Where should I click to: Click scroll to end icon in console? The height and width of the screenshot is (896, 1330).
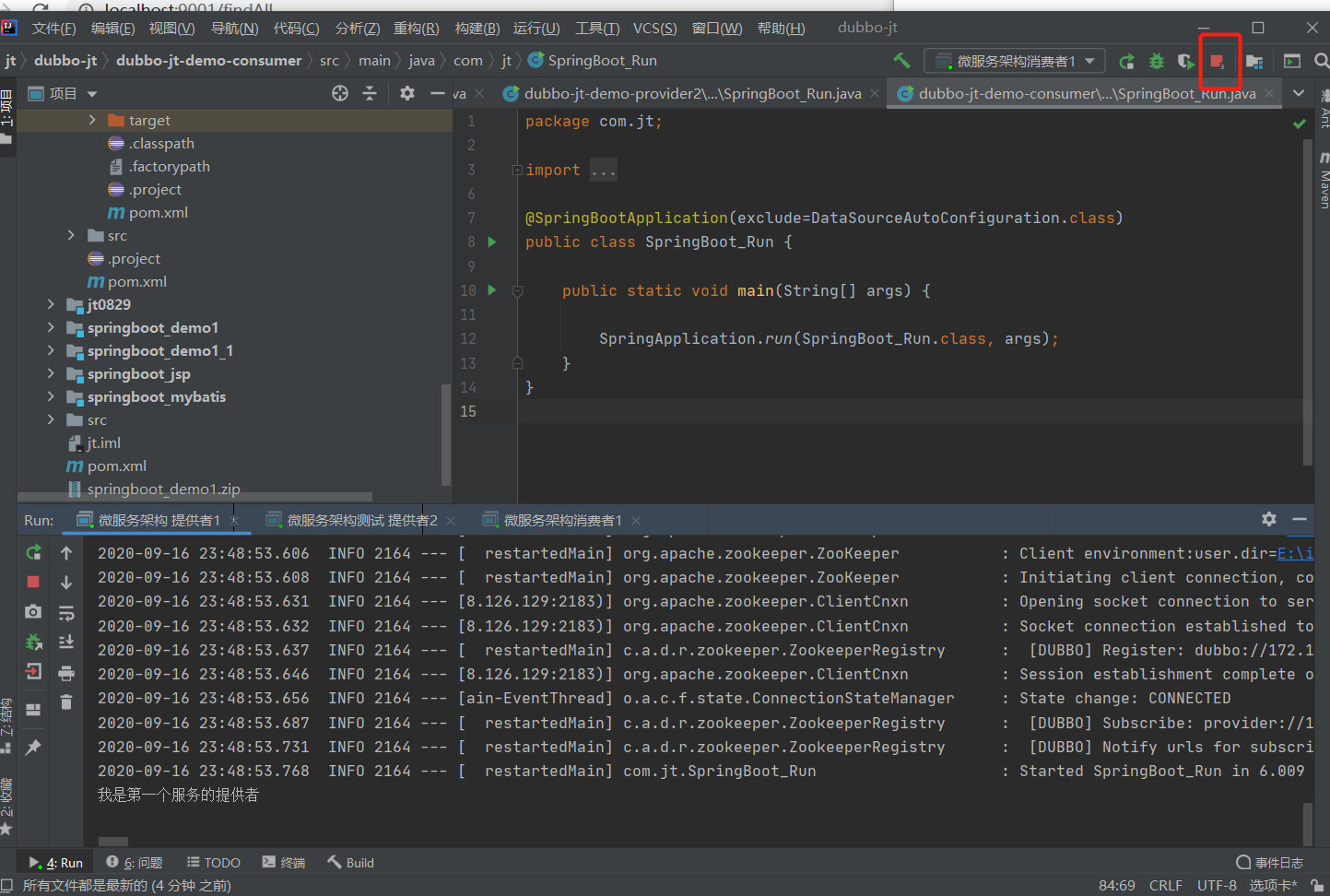[x=66, y=642]
